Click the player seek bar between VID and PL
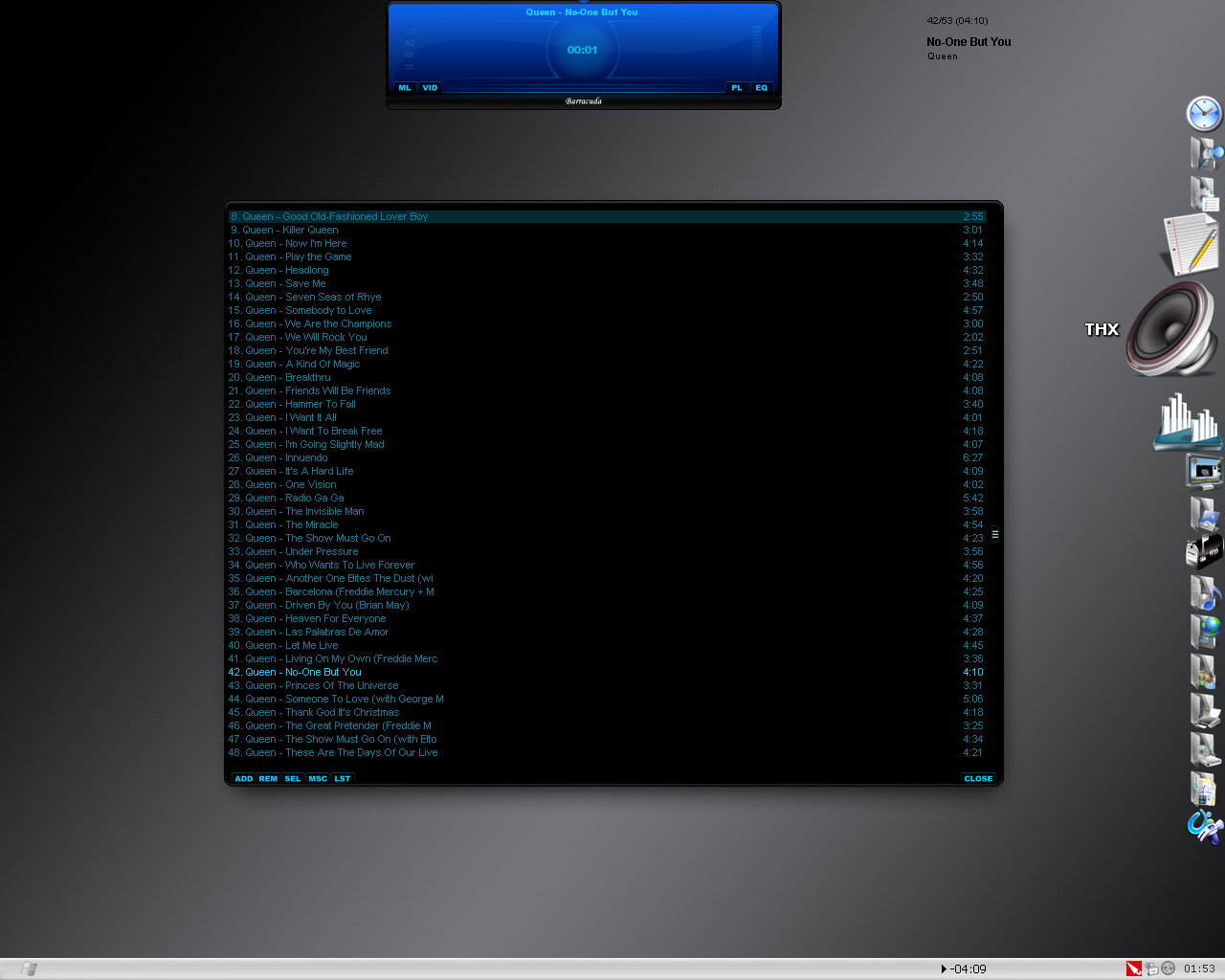Viewport: 1225px width, 980px height. [x=583, y=87]
